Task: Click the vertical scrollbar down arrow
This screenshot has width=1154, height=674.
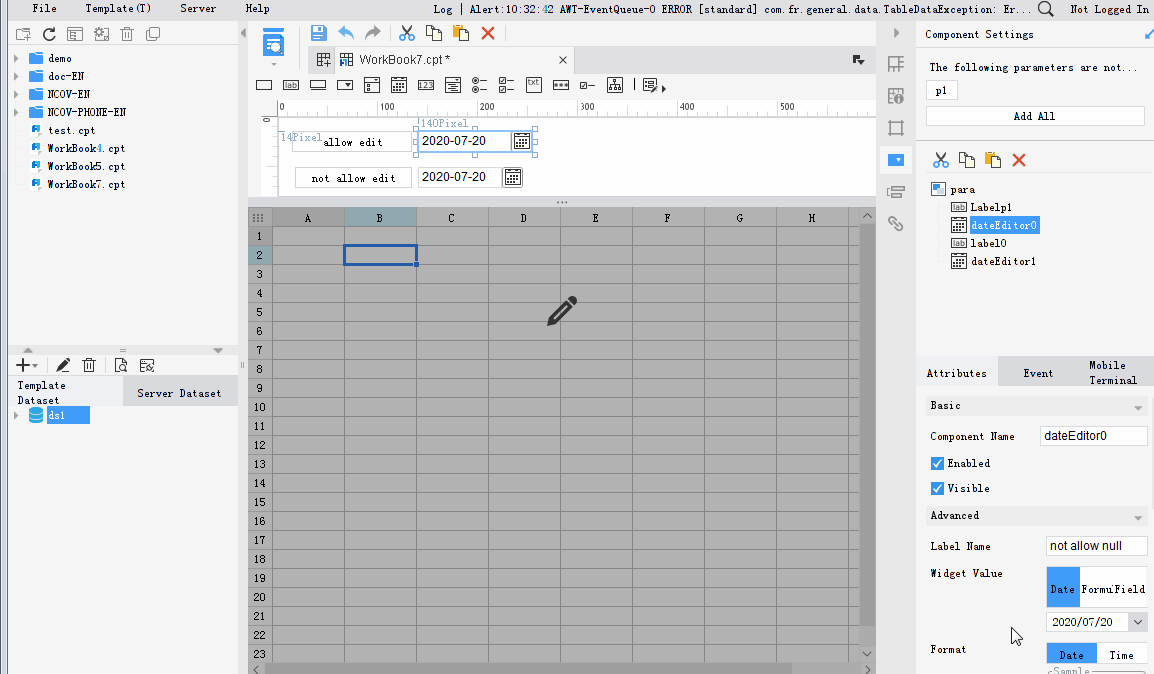Action: pyautogui.click(x=867, y=653)
